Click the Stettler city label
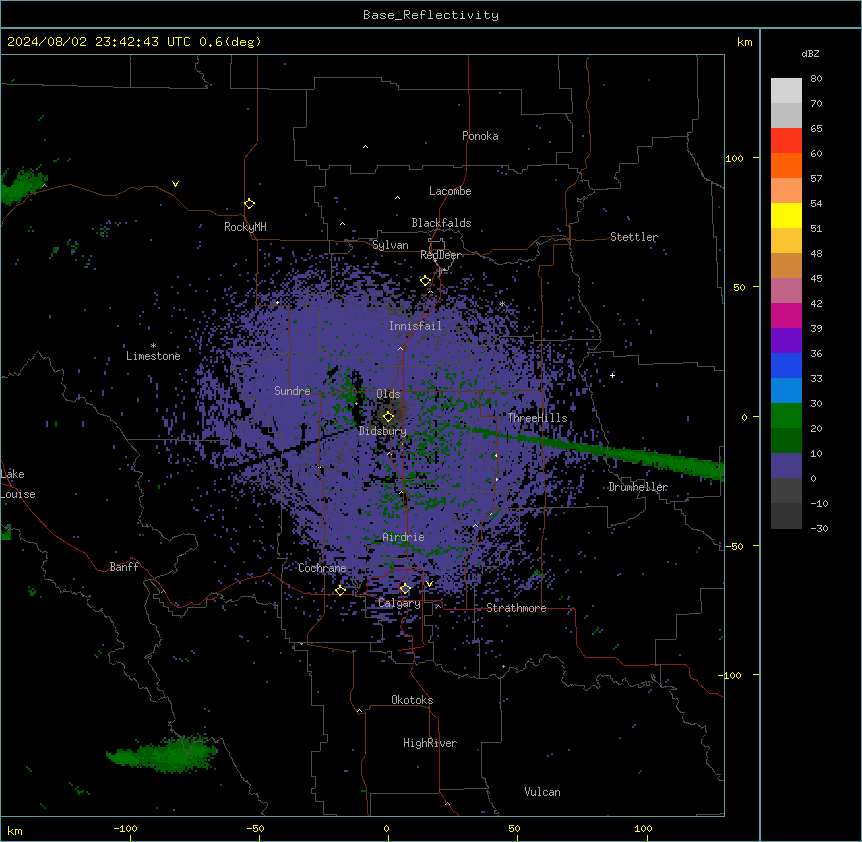This screenshot has width=862, height=842. tap(634, 237)
